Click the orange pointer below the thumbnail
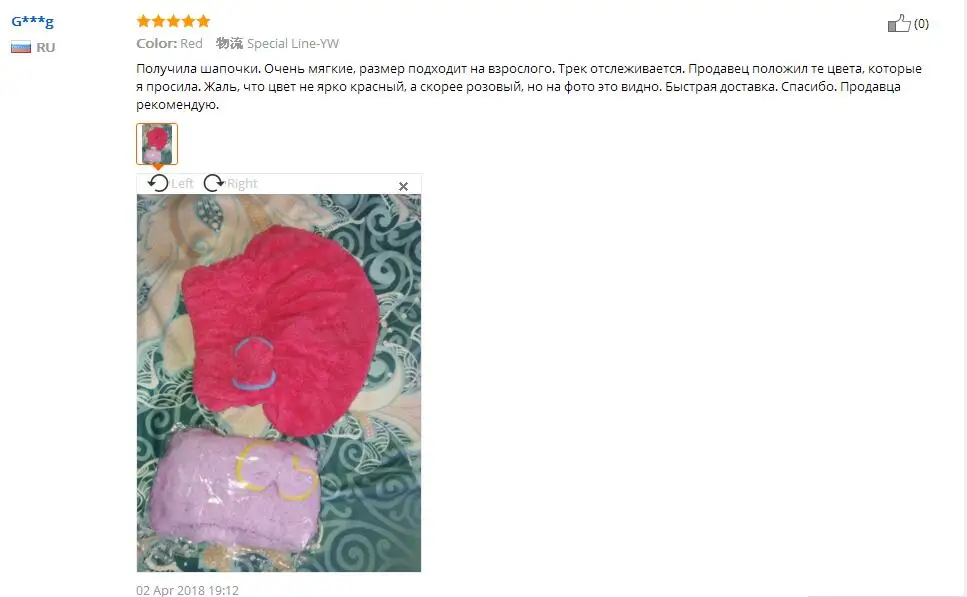Viewport: 967px width, 597px height. point(158,167)
